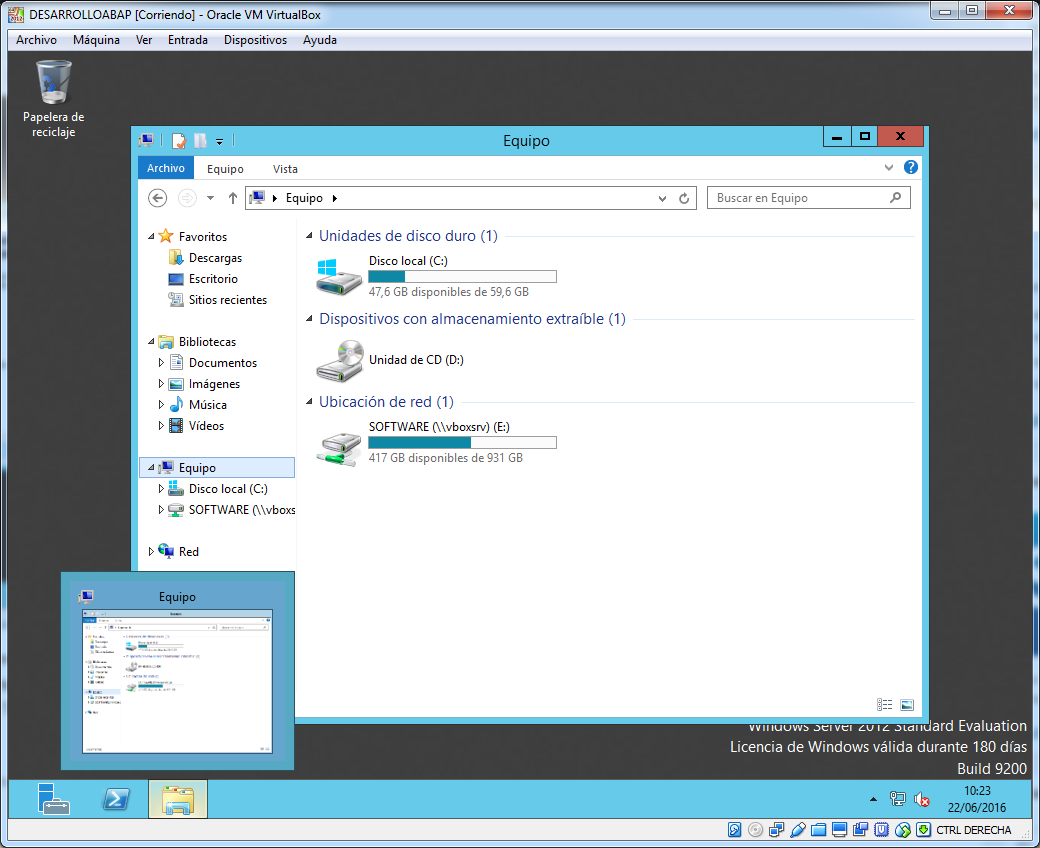1040x848 pixels.
Task: Open VirtualBox Máquina menu
Action: point(96,40)
